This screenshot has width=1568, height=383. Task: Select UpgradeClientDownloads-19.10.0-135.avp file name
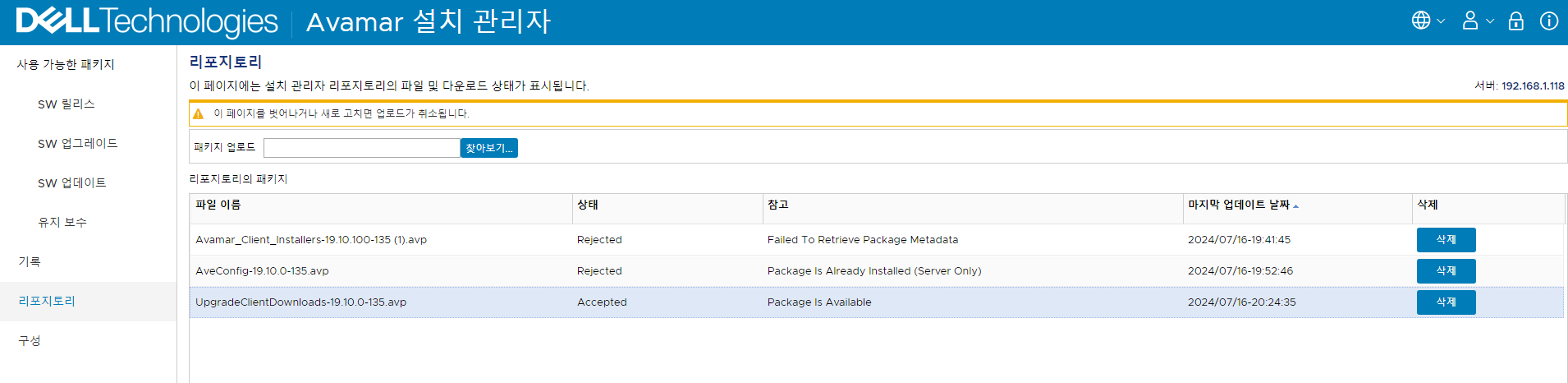click(301, 302)
